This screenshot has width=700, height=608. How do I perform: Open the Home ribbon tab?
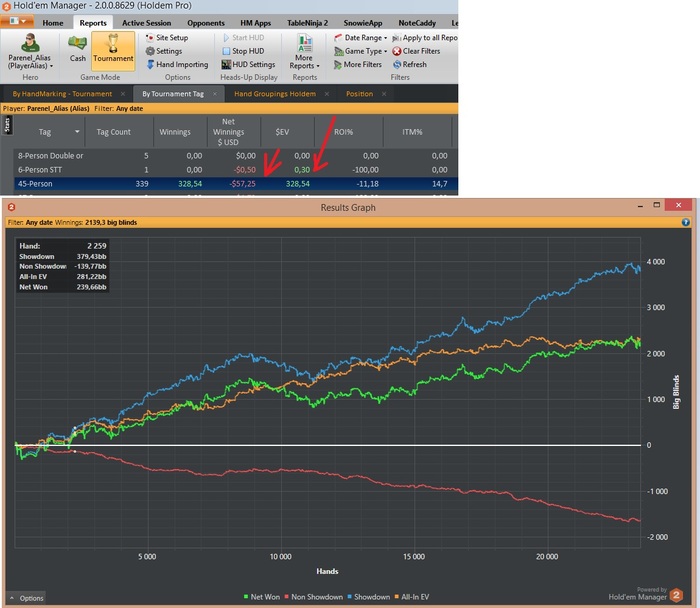point(53,23)
